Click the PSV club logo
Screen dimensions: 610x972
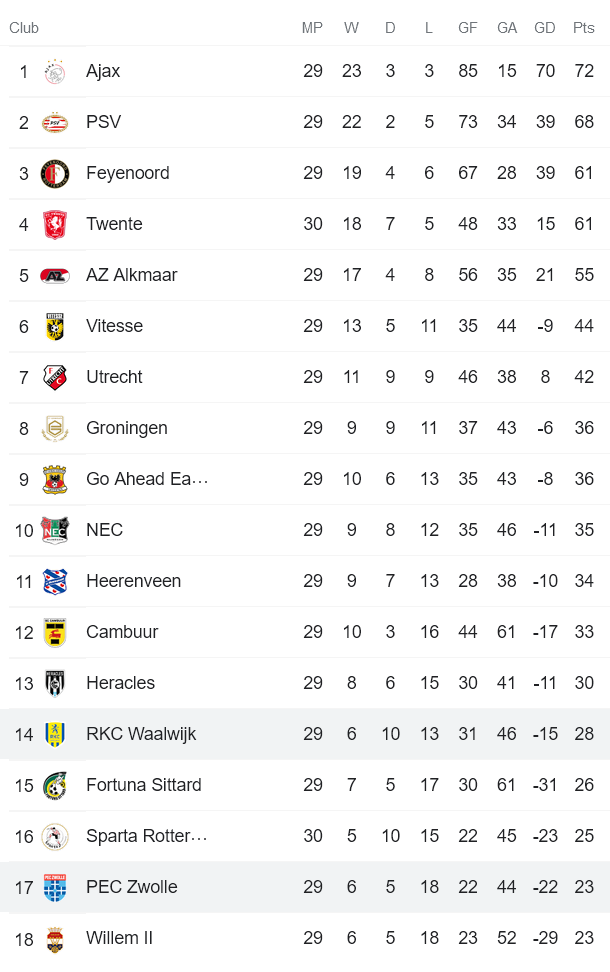pyautogui.click(x=55, y=123)
